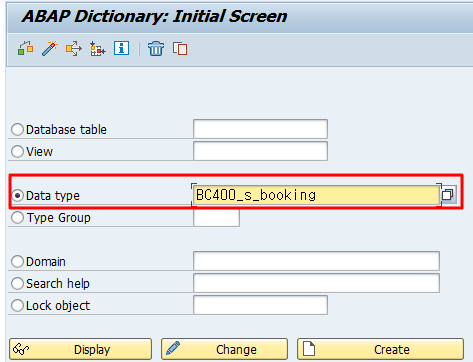Select the Domain radio button
The image size is (473, 362).
tap(17, 261)
